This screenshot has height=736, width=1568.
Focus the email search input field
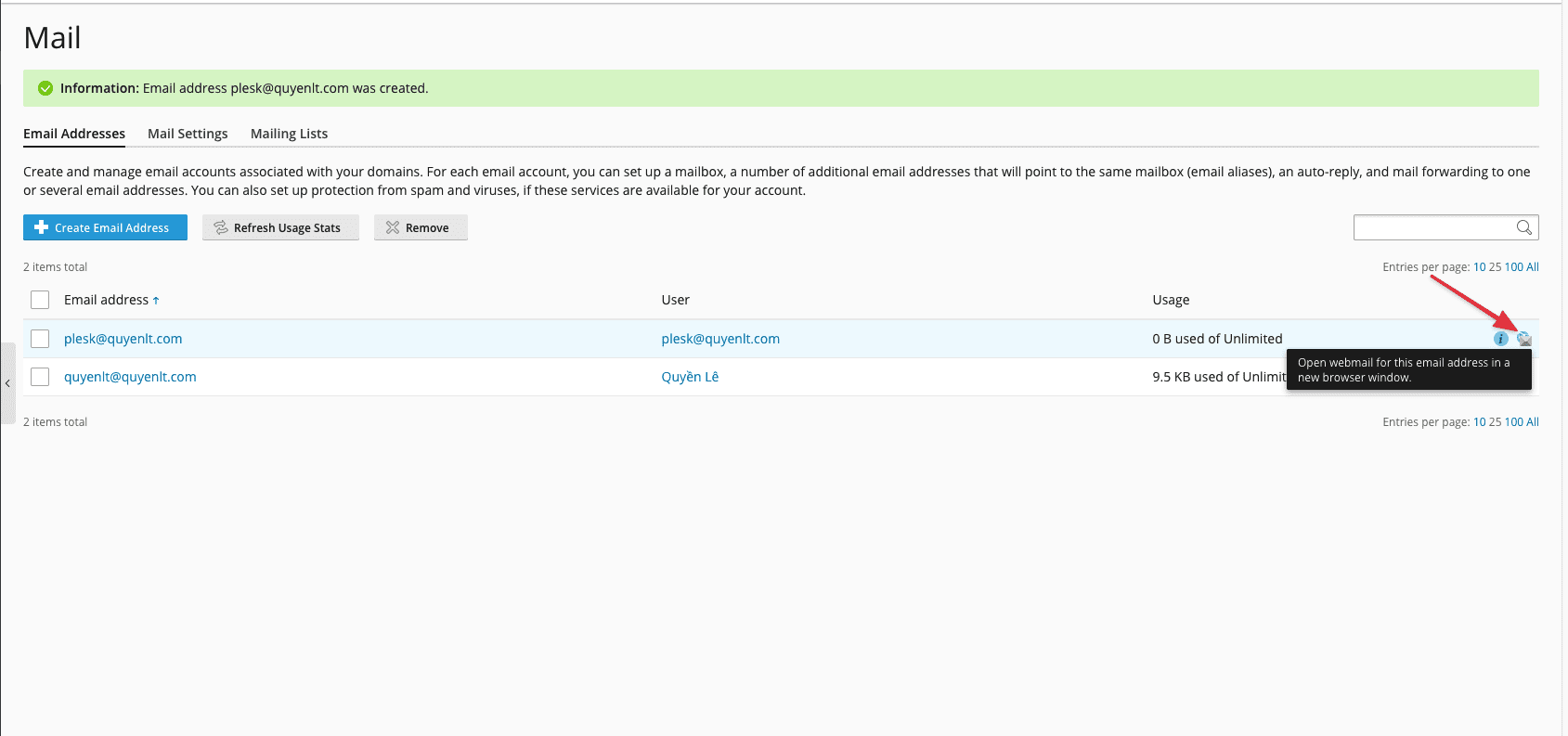point(1432,227)
